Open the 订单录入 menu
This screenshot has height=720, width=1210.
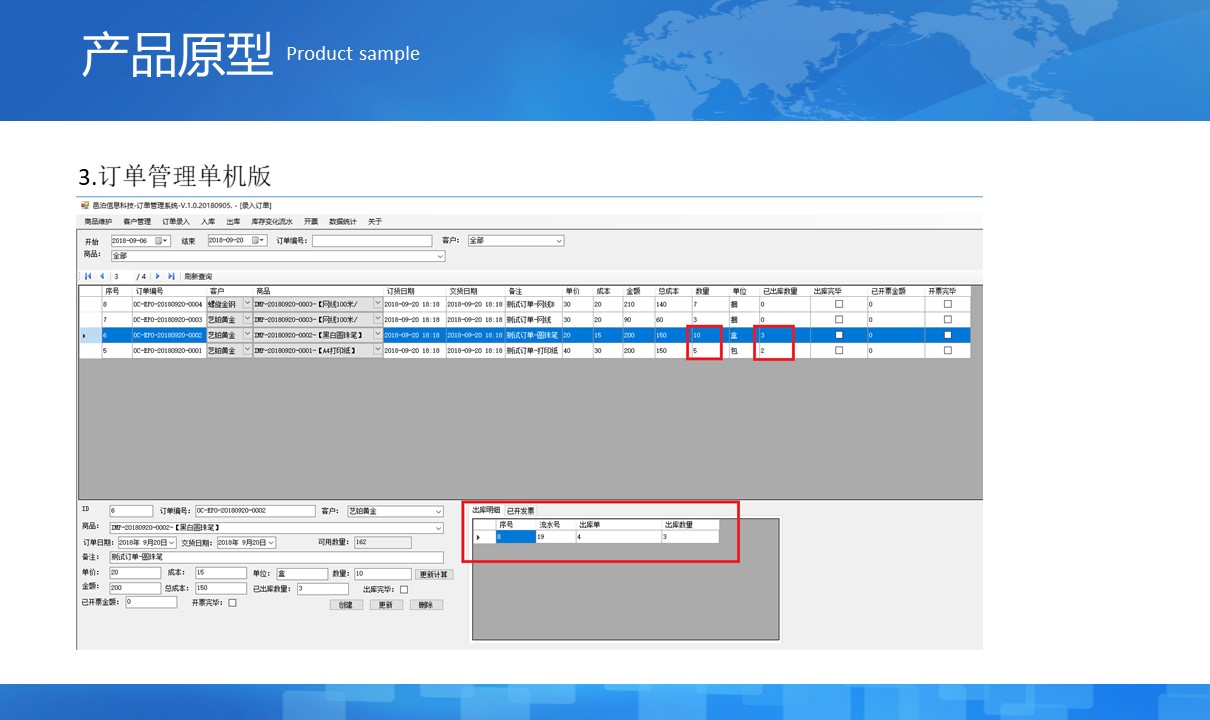[x=176, y=221]
